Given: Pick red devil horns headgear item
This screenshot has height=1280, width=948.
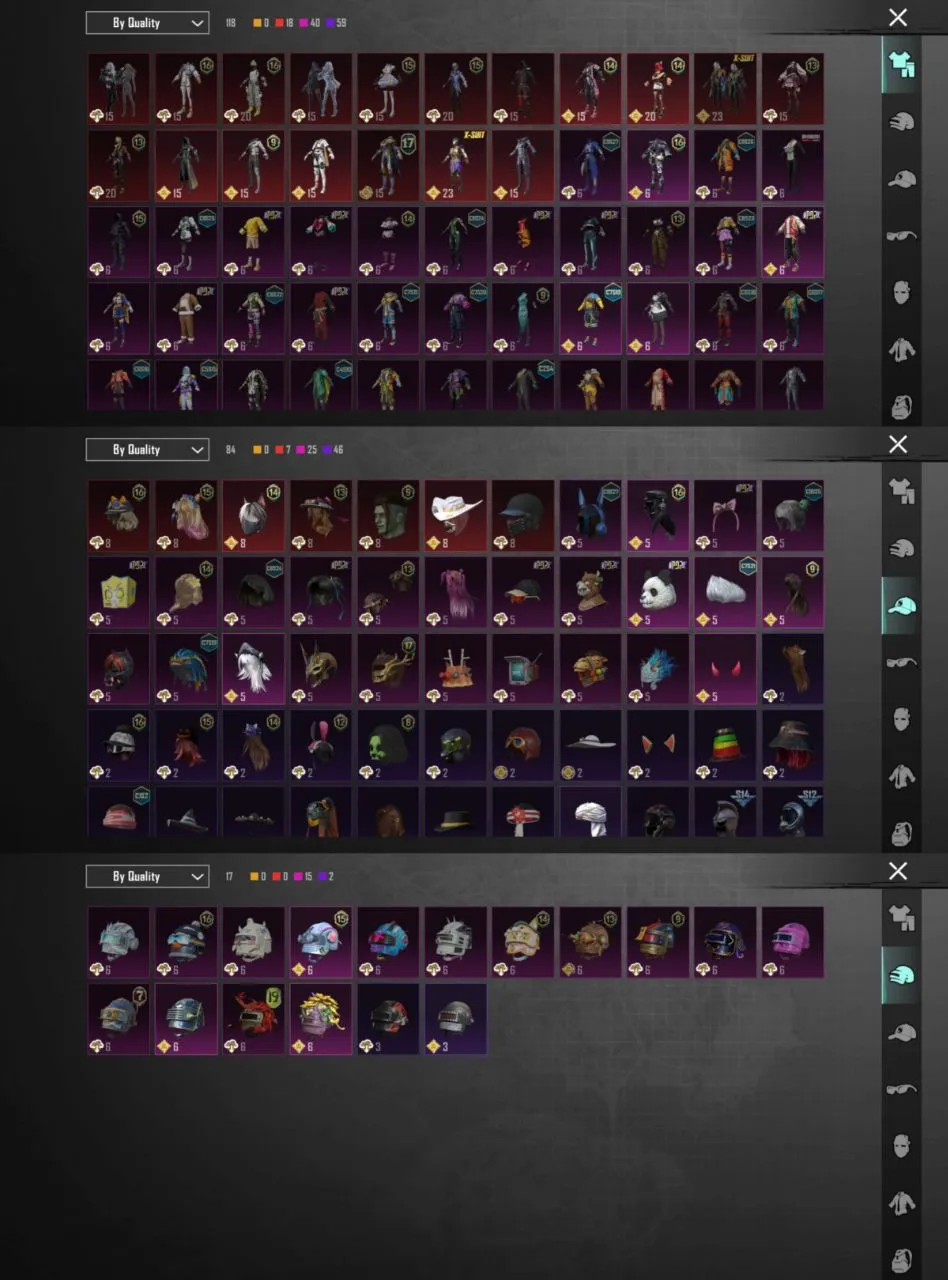Looking at the screenshot, I should click(x=725, y=668).
